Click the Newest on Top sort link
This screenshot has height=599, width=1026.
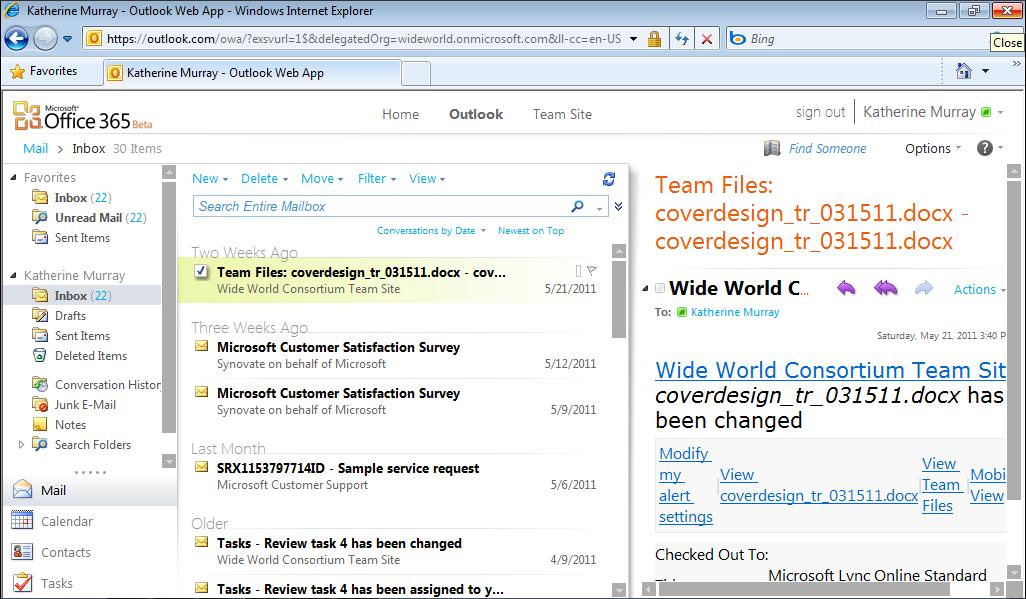[x=531, y=230]
